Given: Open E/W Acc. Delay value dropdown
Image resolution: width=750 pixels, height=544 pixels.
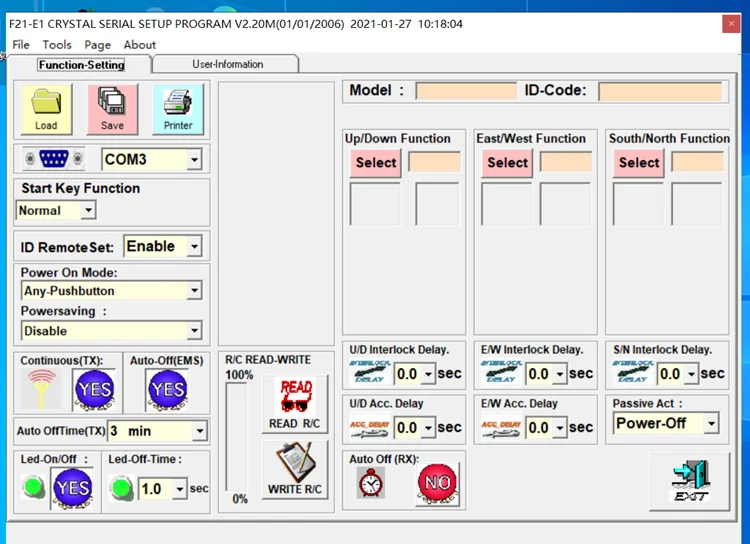Looking at the screenshot, I should point(560,428).
